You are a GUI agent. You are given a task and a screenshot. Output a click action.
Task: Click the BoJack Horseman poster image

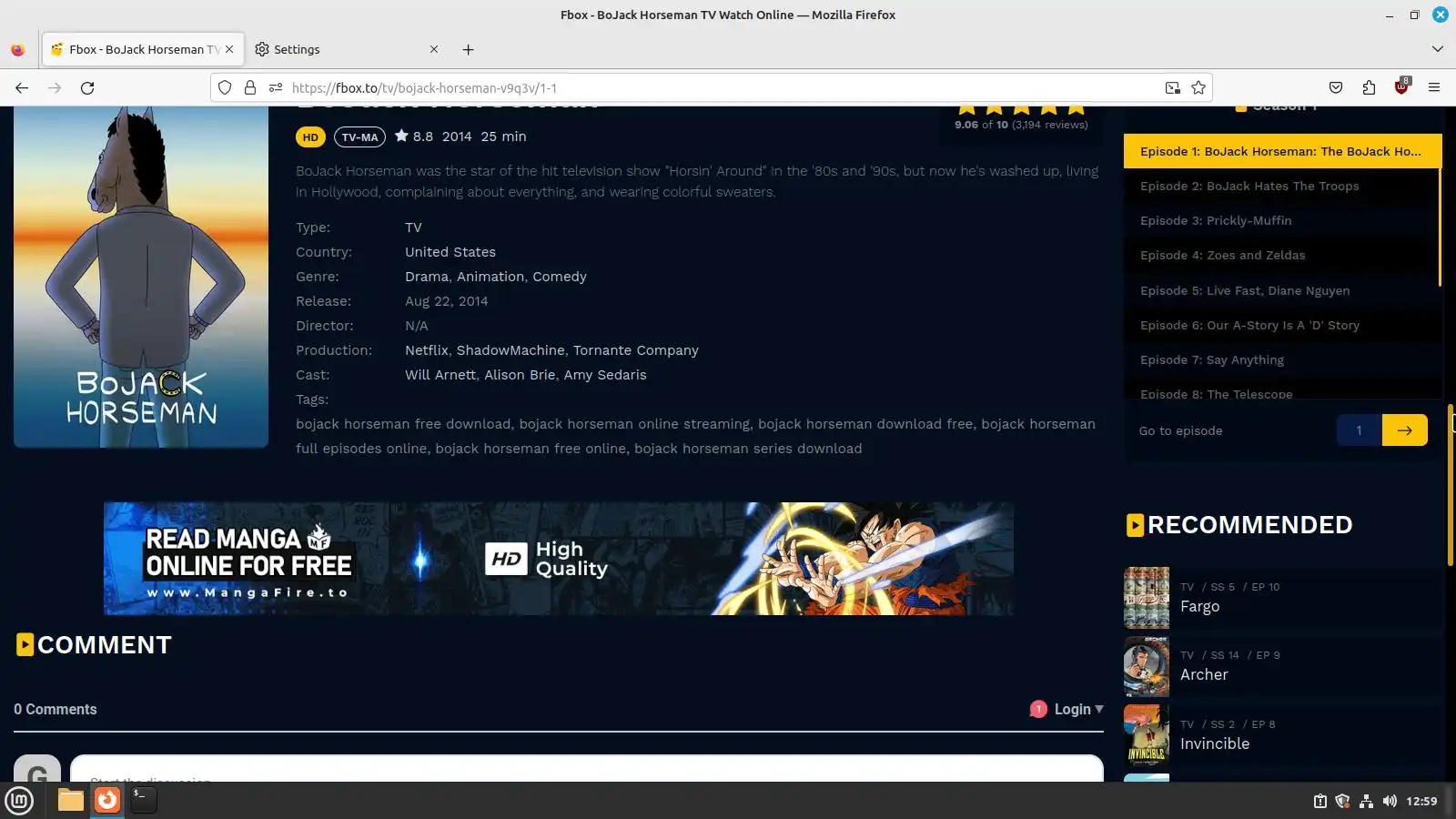[x=141, y=277]
